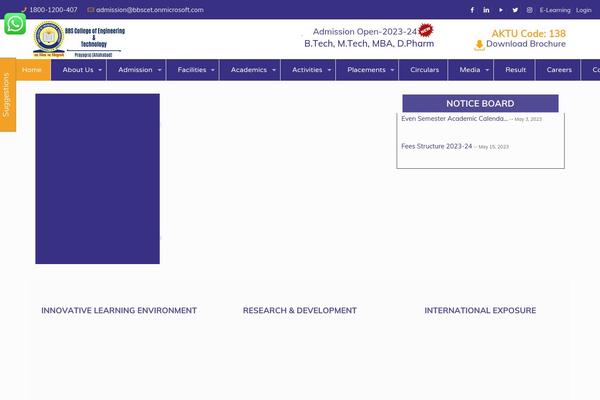The image size is (600, 400).
Task: Open Even Semester Academic Calendar notice
Action: pos(454,119)
